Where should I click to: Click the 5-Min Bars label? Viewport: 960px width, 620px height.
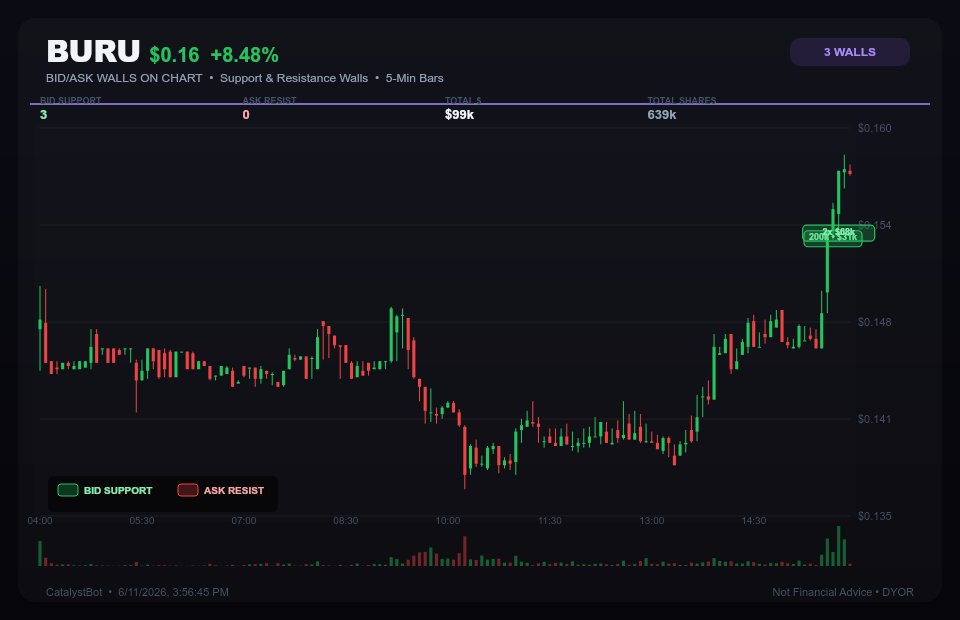(x=414, y=78)
